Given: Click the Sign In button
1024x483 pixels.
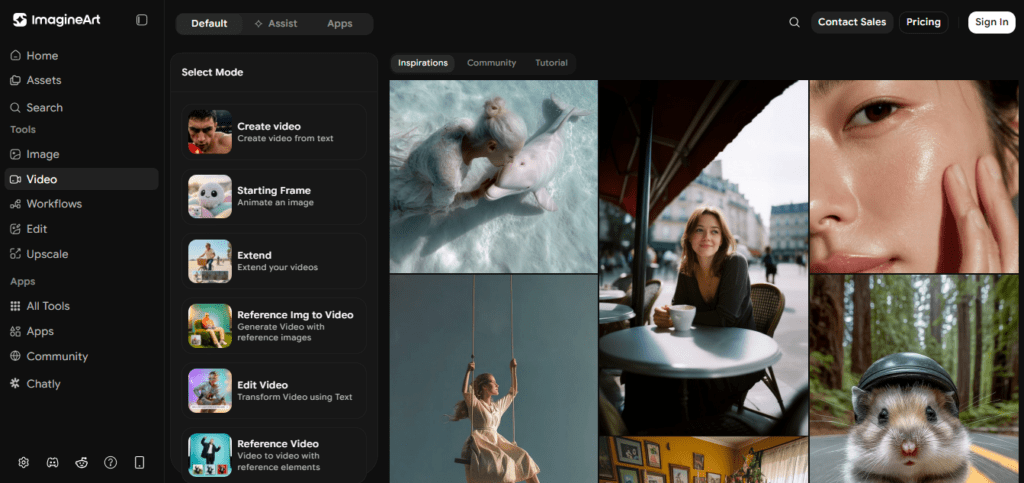Looking at the screenshot, I should click(991, 22).
